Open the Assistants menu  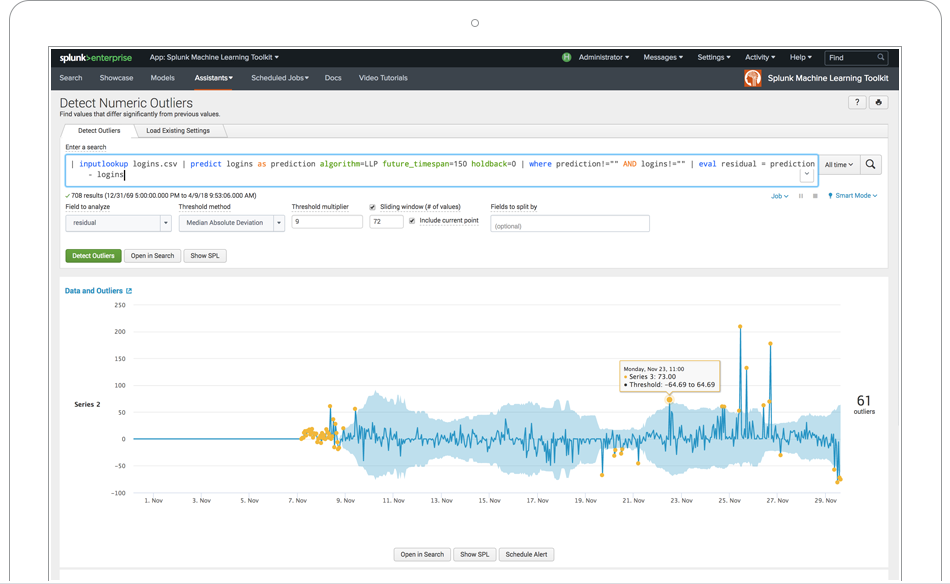[212, 77]
